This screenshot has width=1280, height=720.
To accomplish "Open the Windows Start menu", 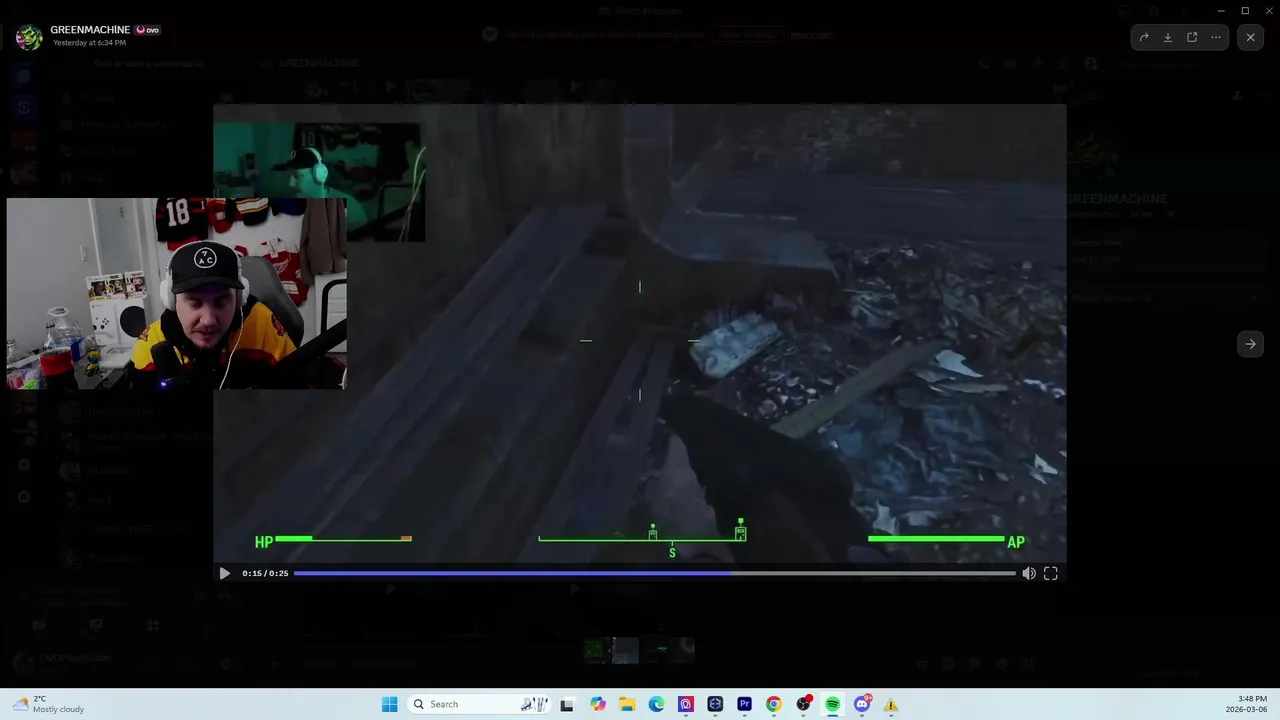I will (x=389, y=704).
